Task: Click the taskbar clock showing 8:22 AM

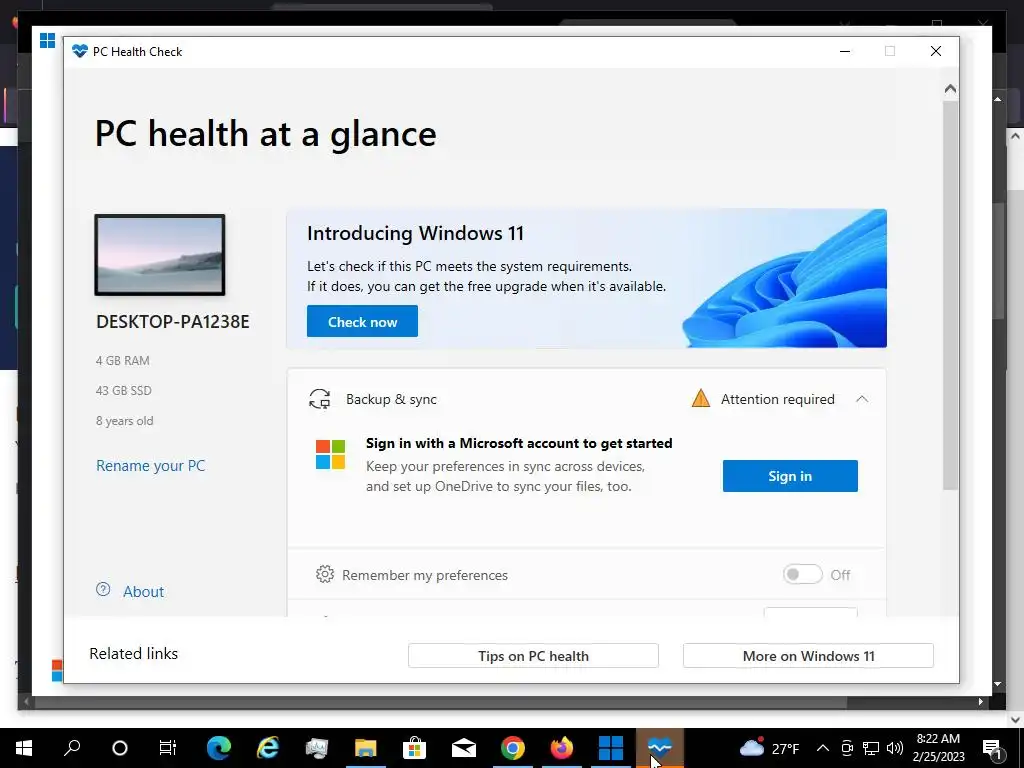Action: (938, 748)
